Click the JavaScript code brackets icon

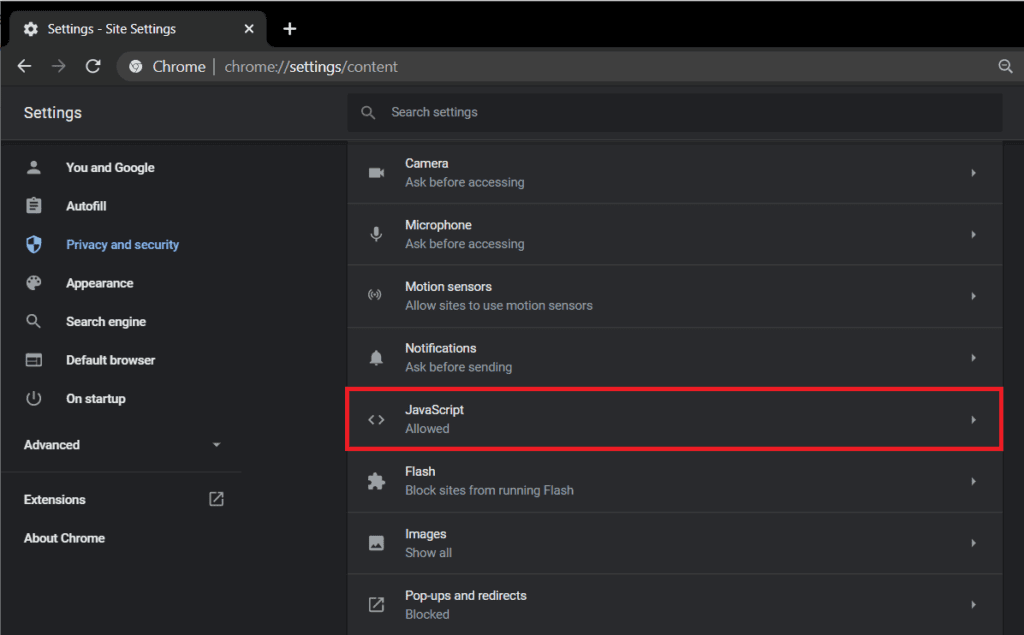[x=376, y=420]
